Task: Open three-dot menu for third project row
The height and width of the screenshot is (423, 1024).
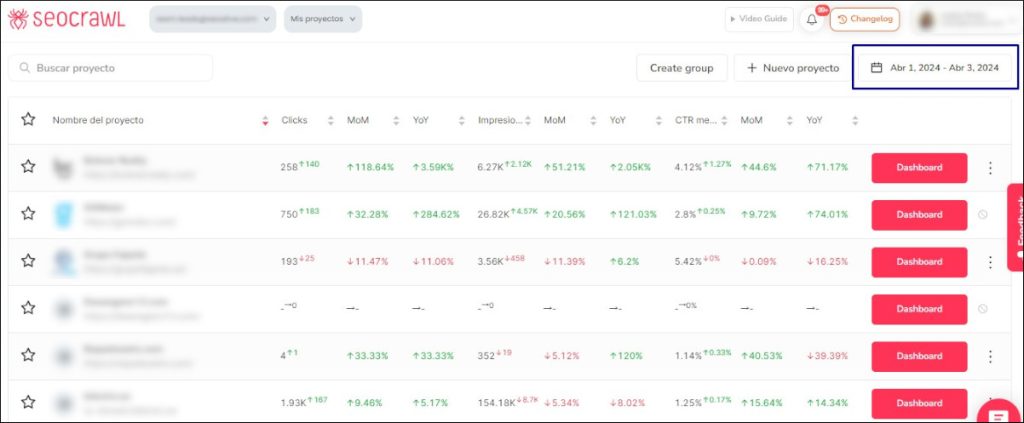Action: click(990, 262)
